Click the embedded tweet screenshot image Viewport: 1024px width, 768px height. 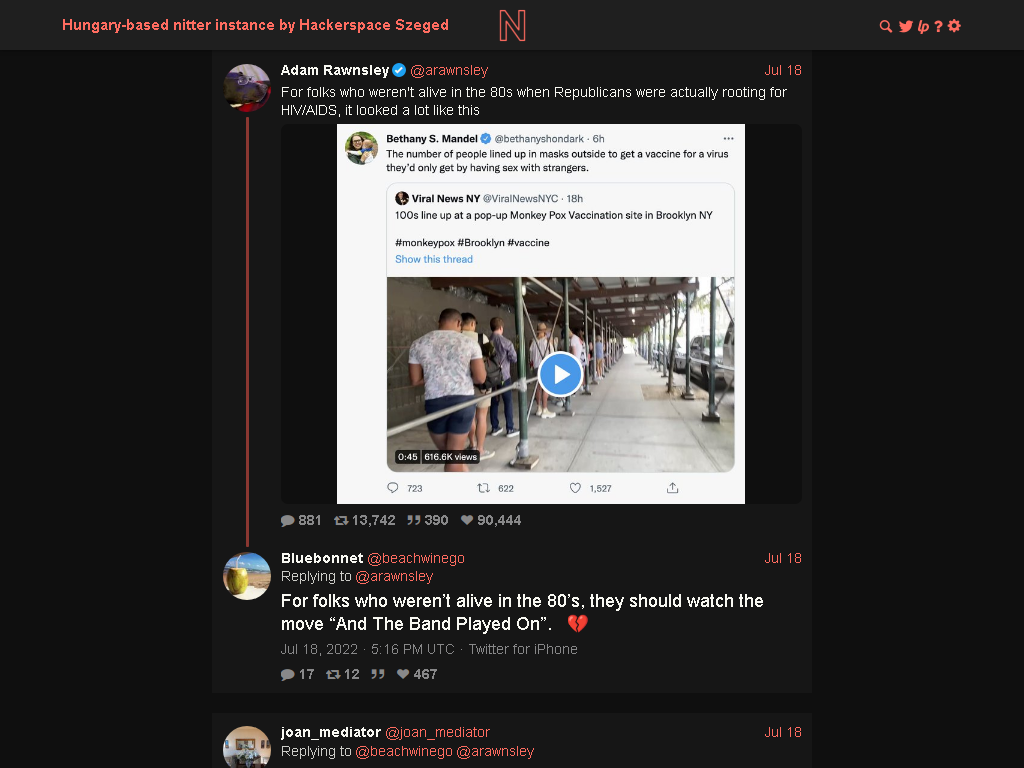541,313
